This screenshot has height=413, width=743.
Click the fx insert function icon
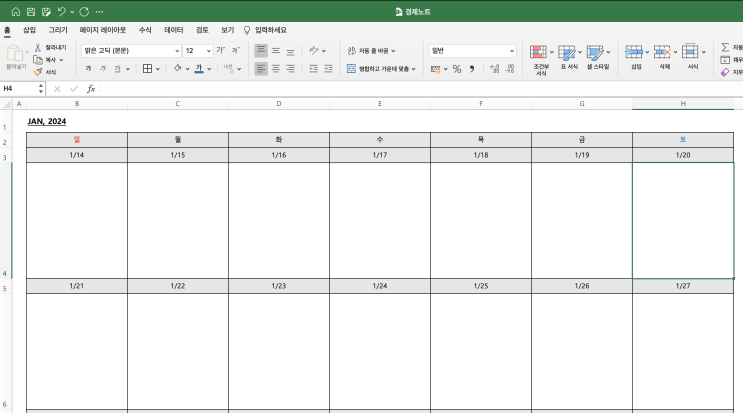pos(91,89)
